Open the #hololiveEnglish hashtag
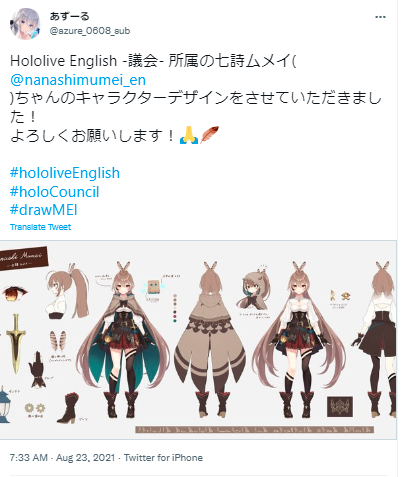The width and height of the screenshot is (401, 477). tap(65, 173)
